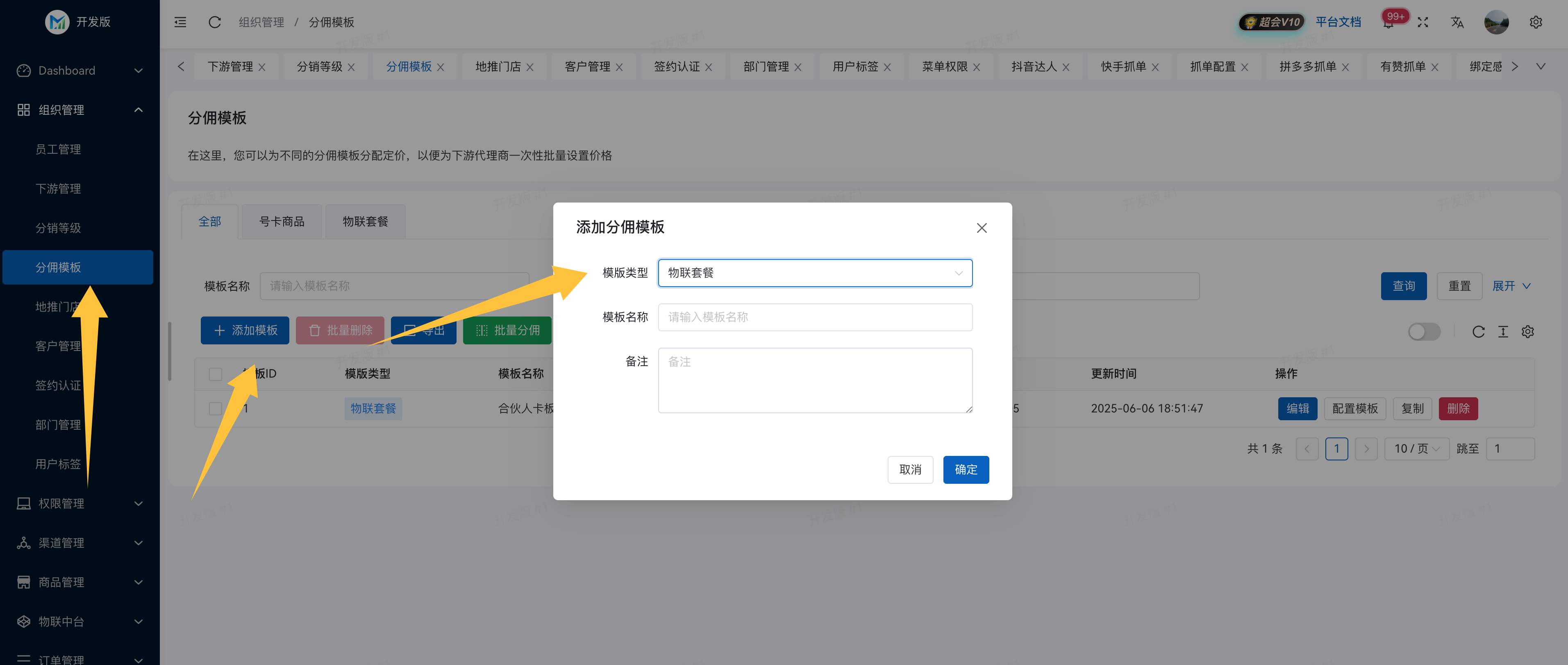Check the select-all checkbox in table header

click(216, 374)
